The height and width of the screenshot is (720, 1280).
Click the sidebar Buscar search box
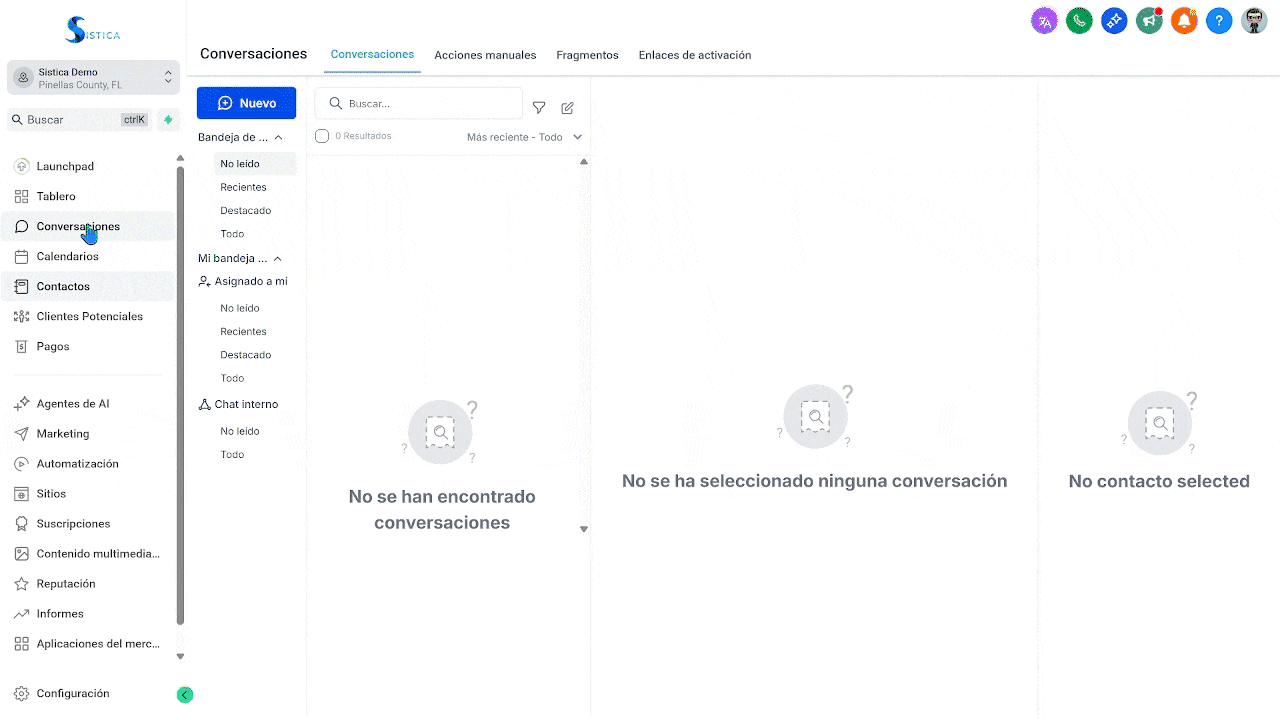tap(79, 120)
